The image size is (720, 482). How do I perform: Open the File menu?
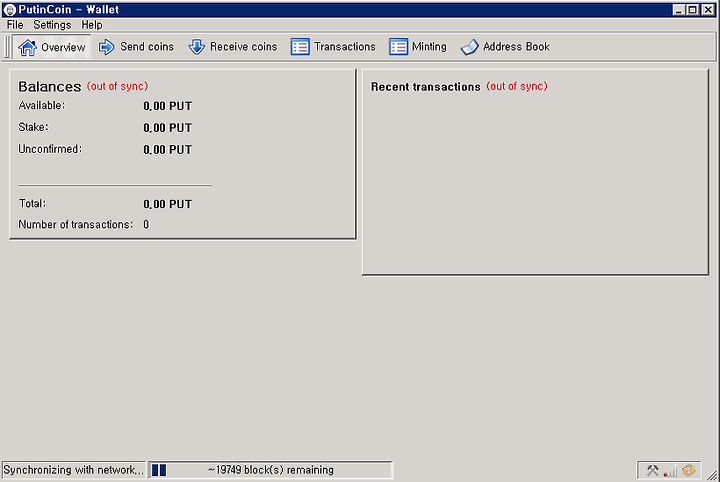coord(15,25)
